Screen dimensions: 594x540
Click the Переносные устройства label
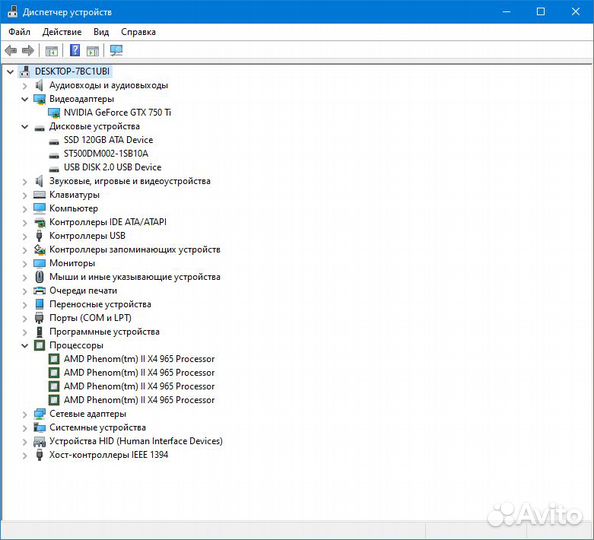click(x=100, y=304)
